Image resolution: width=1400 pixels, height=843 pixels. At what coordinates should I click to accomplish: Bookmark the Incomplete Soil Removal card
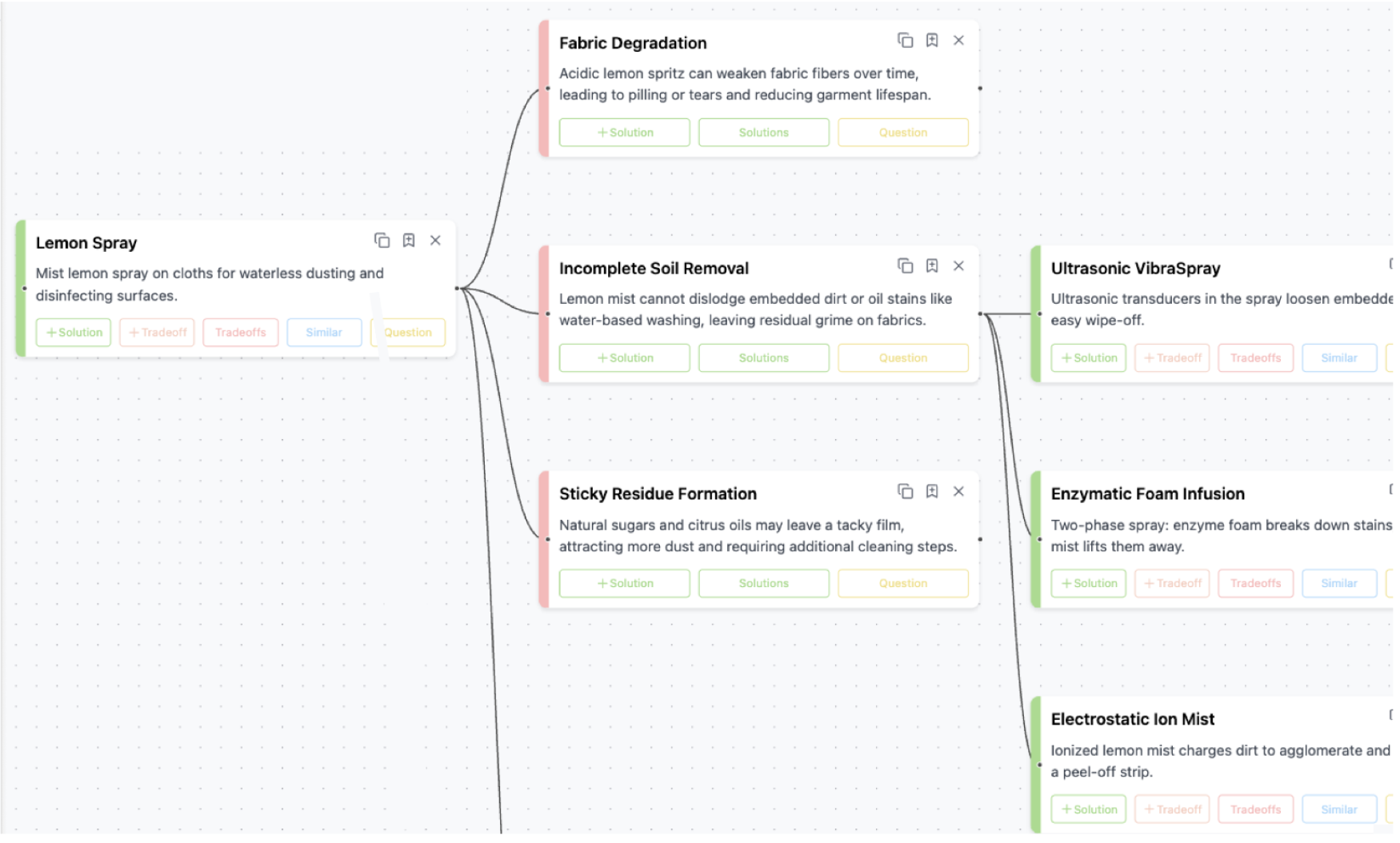tap(932, 266)
